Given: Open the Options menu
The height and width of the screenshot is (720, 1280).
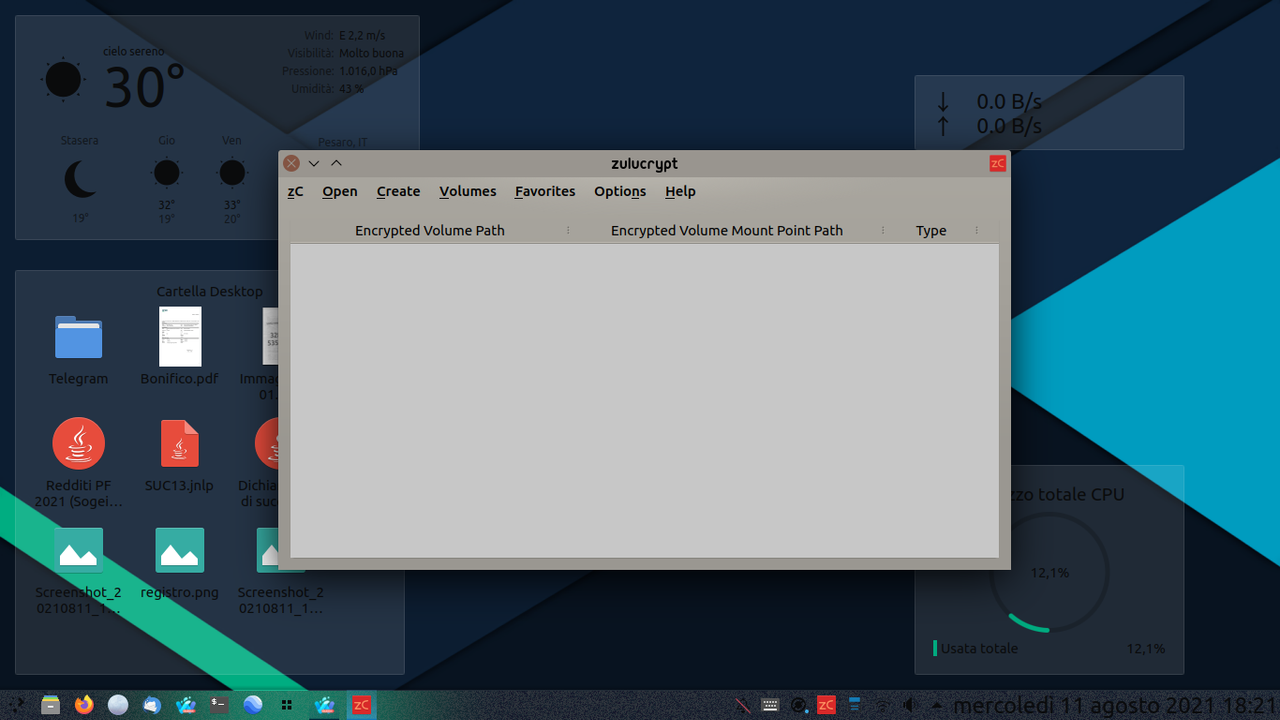Looking at the screenshot, I should 620,191.
